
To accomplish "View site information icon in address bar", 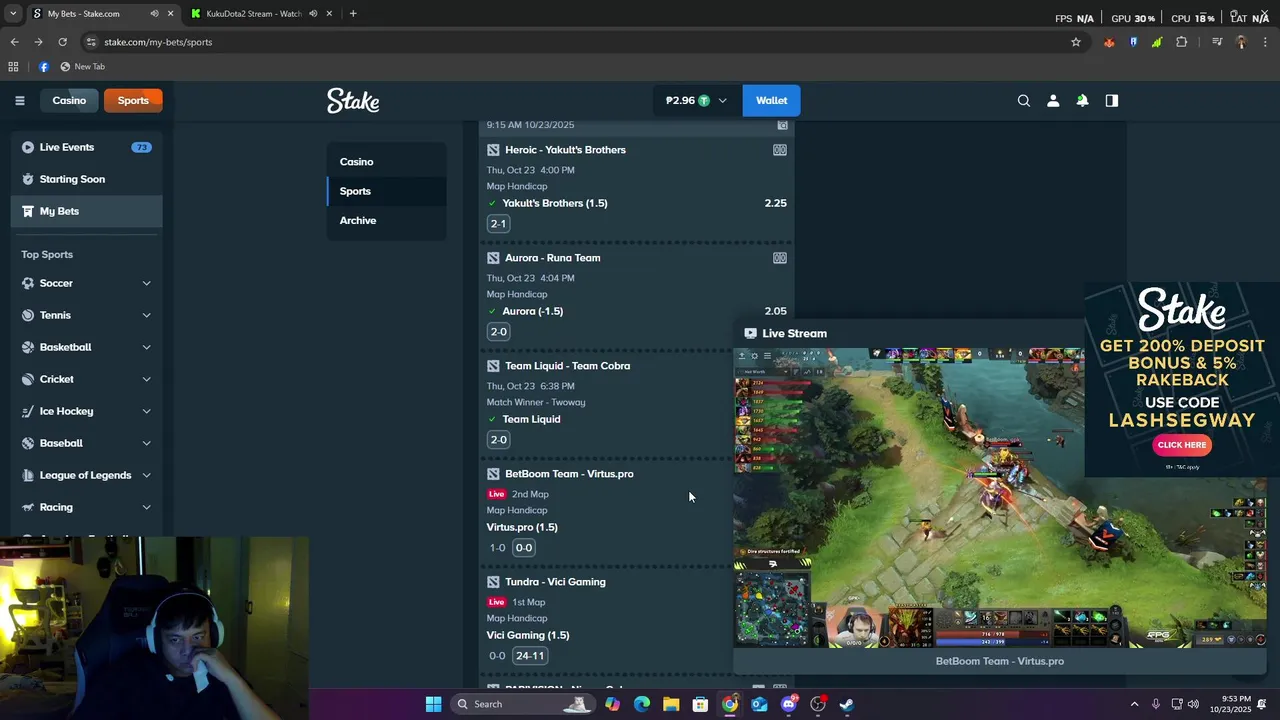I will pyautogui.click(x=91, y=42).
